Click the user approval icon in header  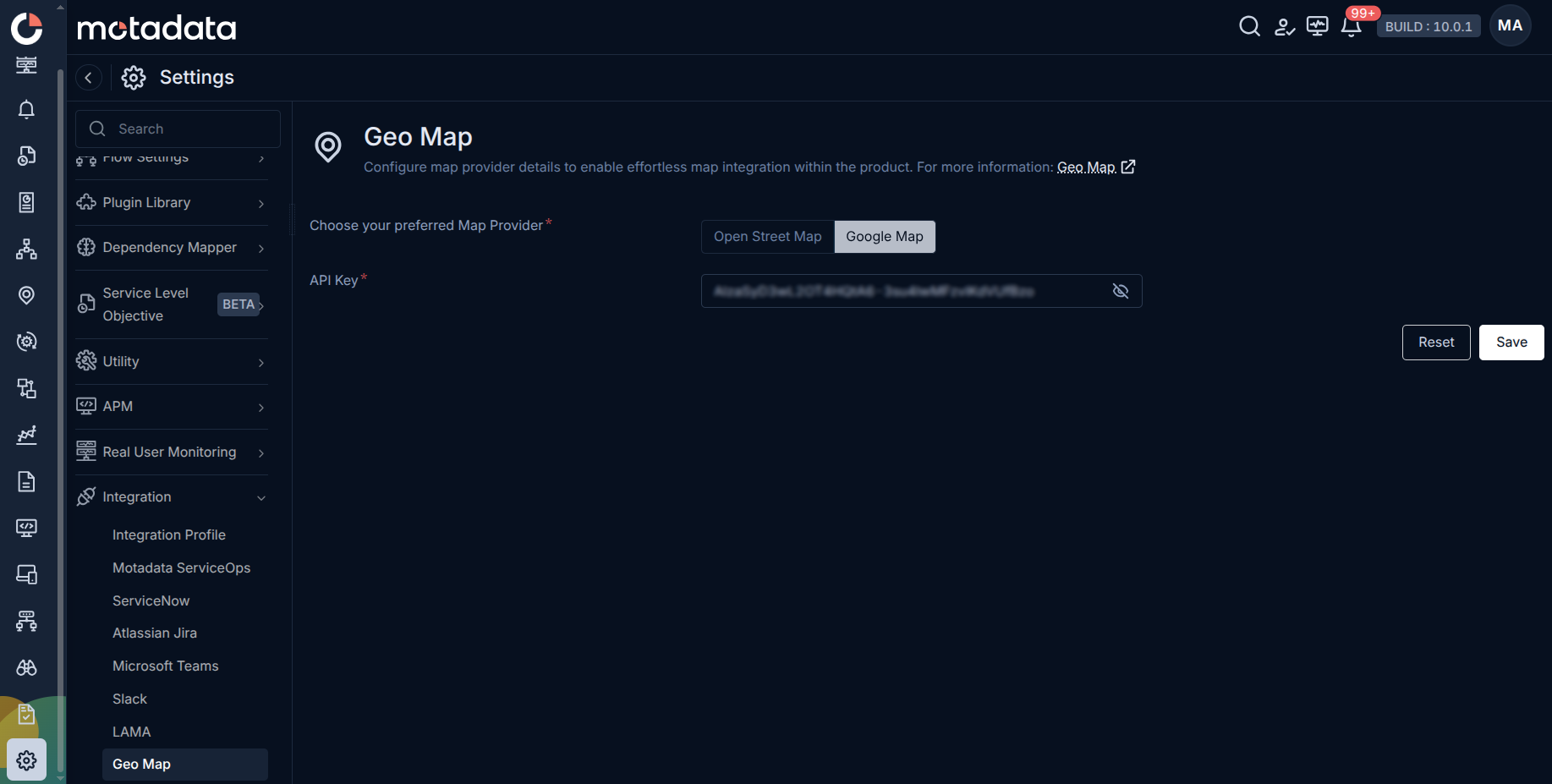point(1285,27)
